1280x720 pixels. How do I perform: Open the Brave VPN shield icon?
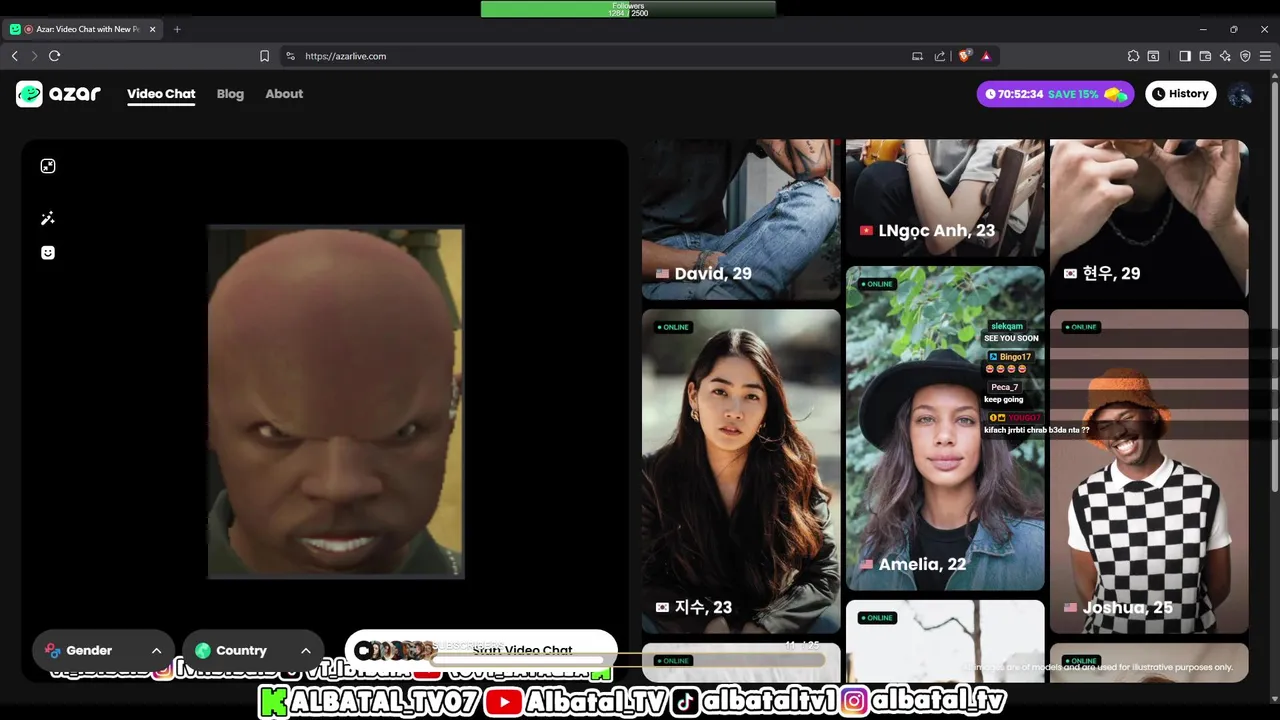click(1245, 56)
